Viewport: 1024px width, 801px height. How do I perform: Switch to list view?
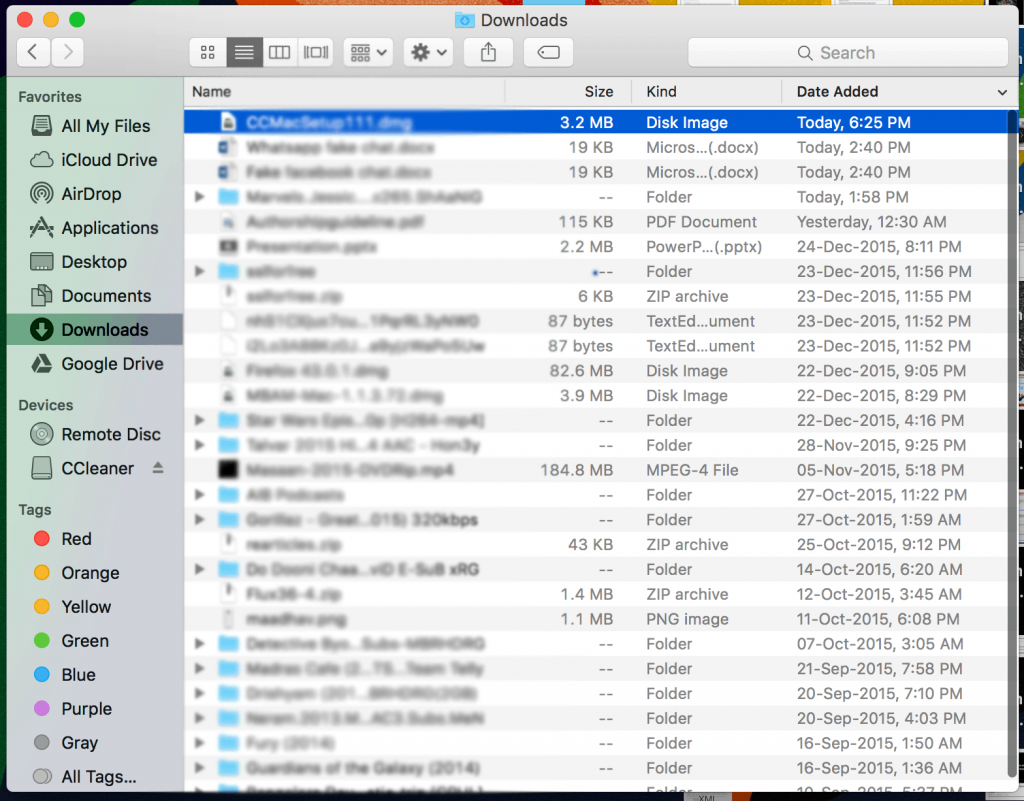[244, 52]
